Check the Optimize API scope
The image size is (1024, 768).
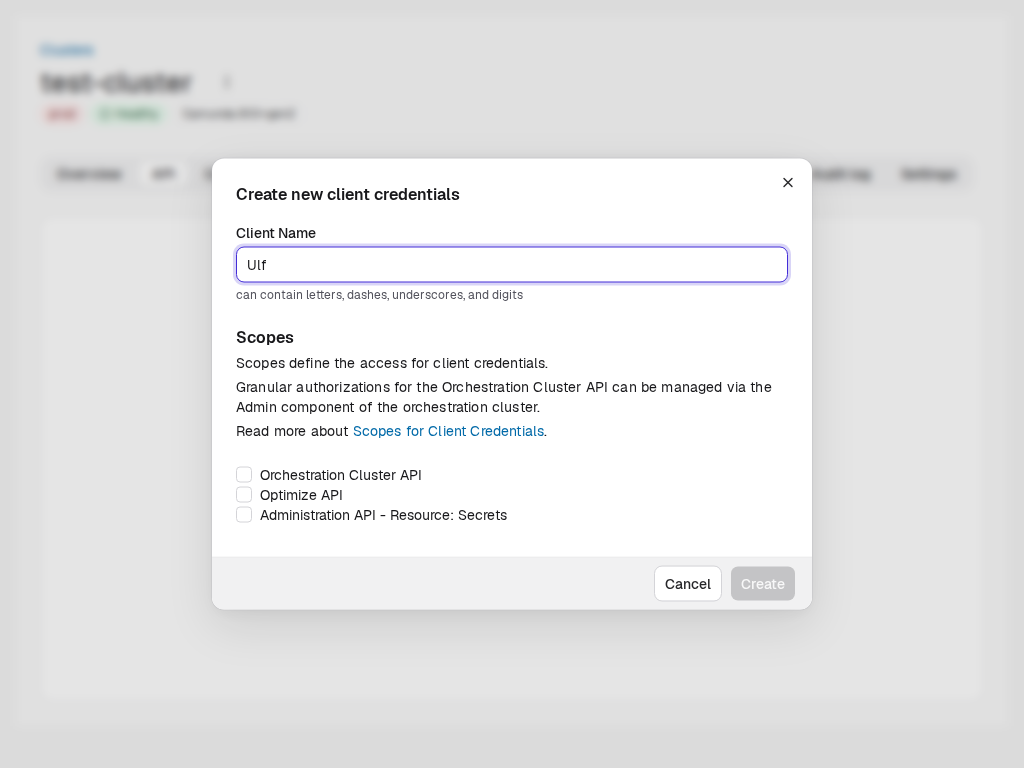[x=244, y=495]
